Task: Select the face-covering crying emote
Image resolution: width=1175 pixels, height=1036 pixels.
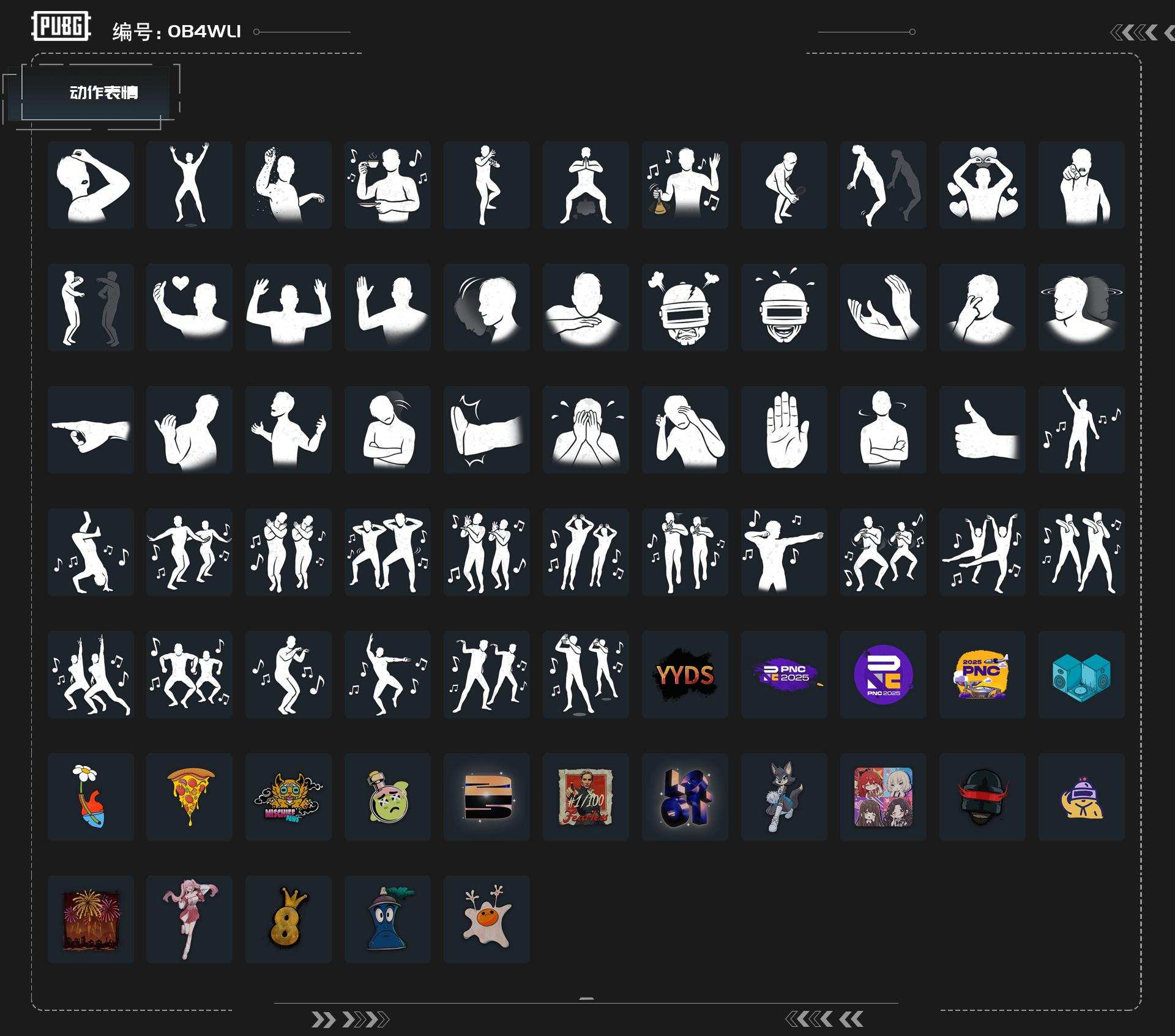Action: 586,430
